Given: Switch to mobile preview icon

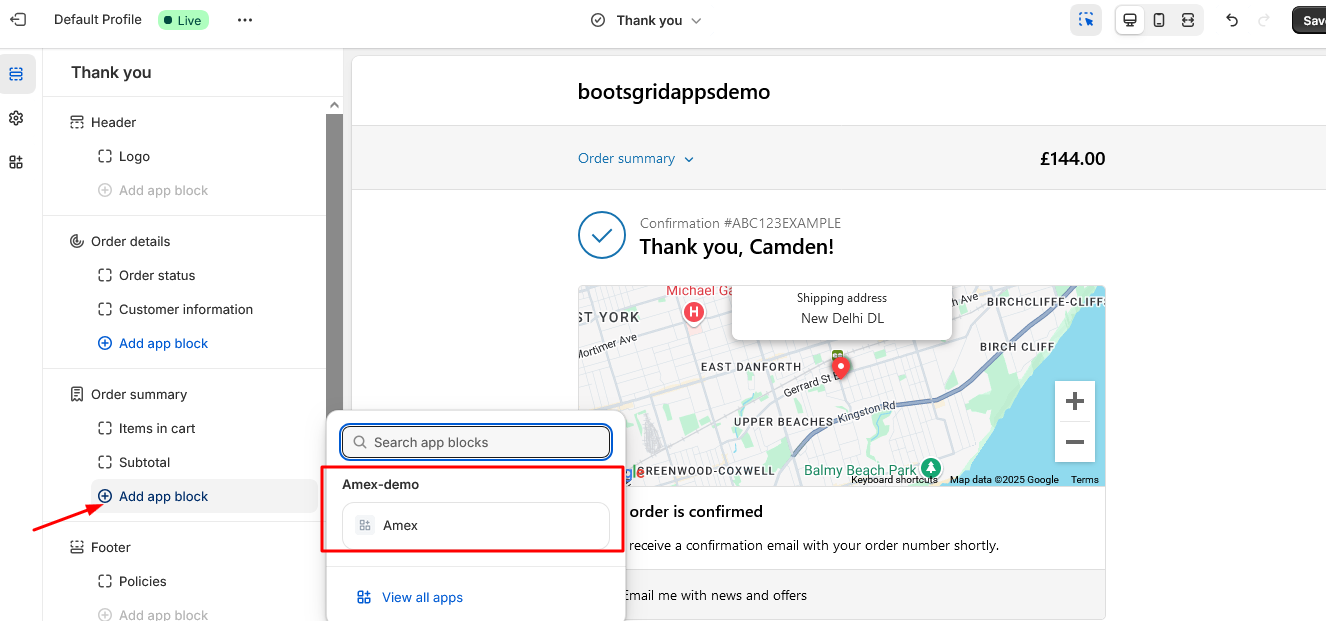Looking at the screenshot, I should pyautogui.click(x=1159, y=20).
